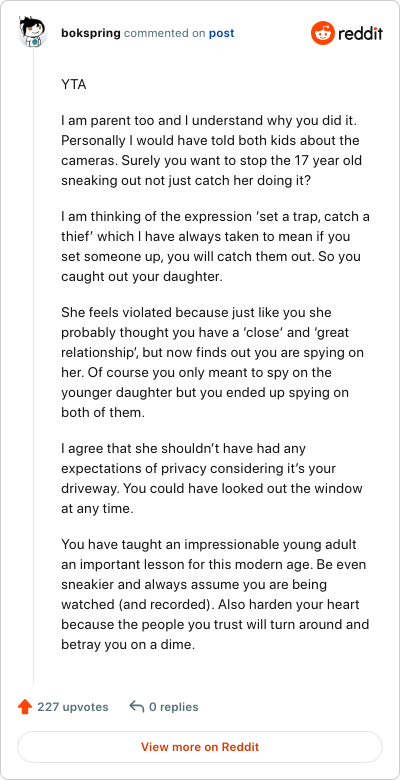This screenshot has width=400, height=780.
Task: Select the 'I agree that she shouldn't' paragraph
Action: (x=212, y=478)
